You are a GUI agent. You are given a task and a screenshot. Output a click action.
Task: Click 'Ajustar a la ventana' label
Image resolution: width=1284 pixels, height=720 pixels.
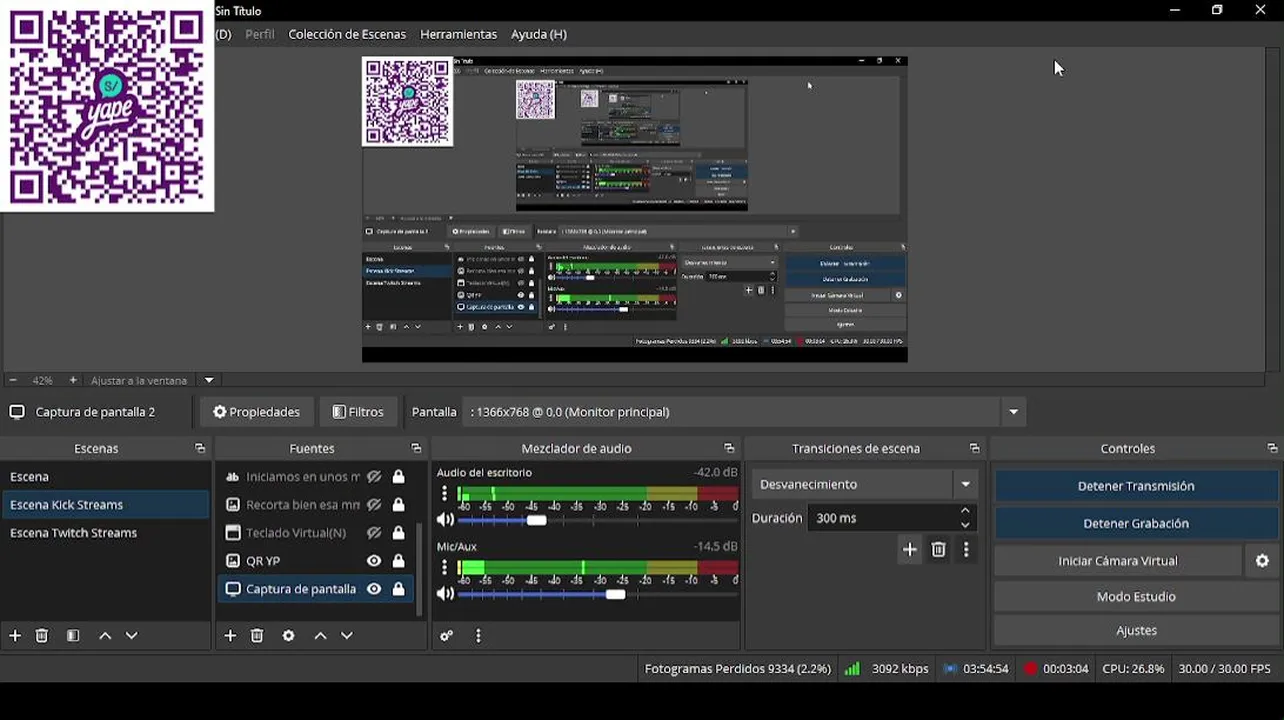139,381
